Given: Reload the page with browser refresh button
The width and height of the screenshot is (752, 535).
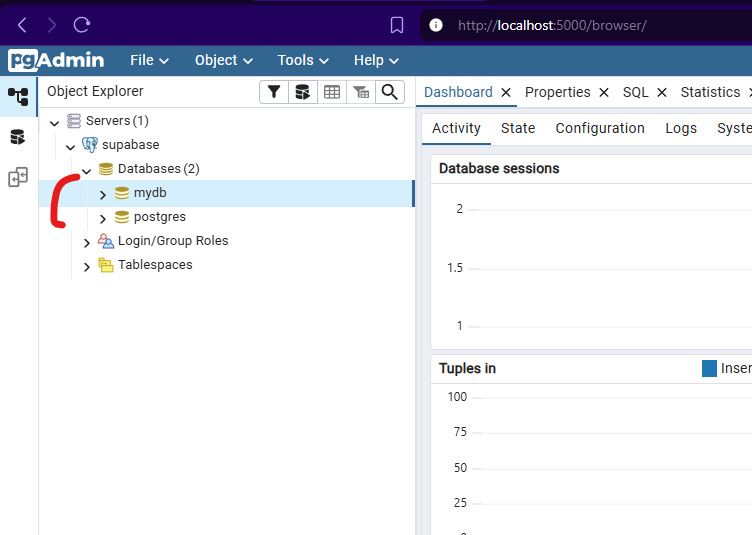Looking at the screenshot, I should click(x=82, y=25).
